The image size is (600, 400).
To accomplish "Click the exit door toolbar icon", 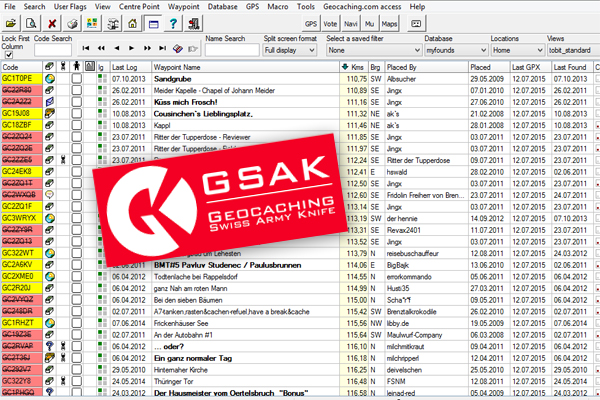I will coord(194,24).
